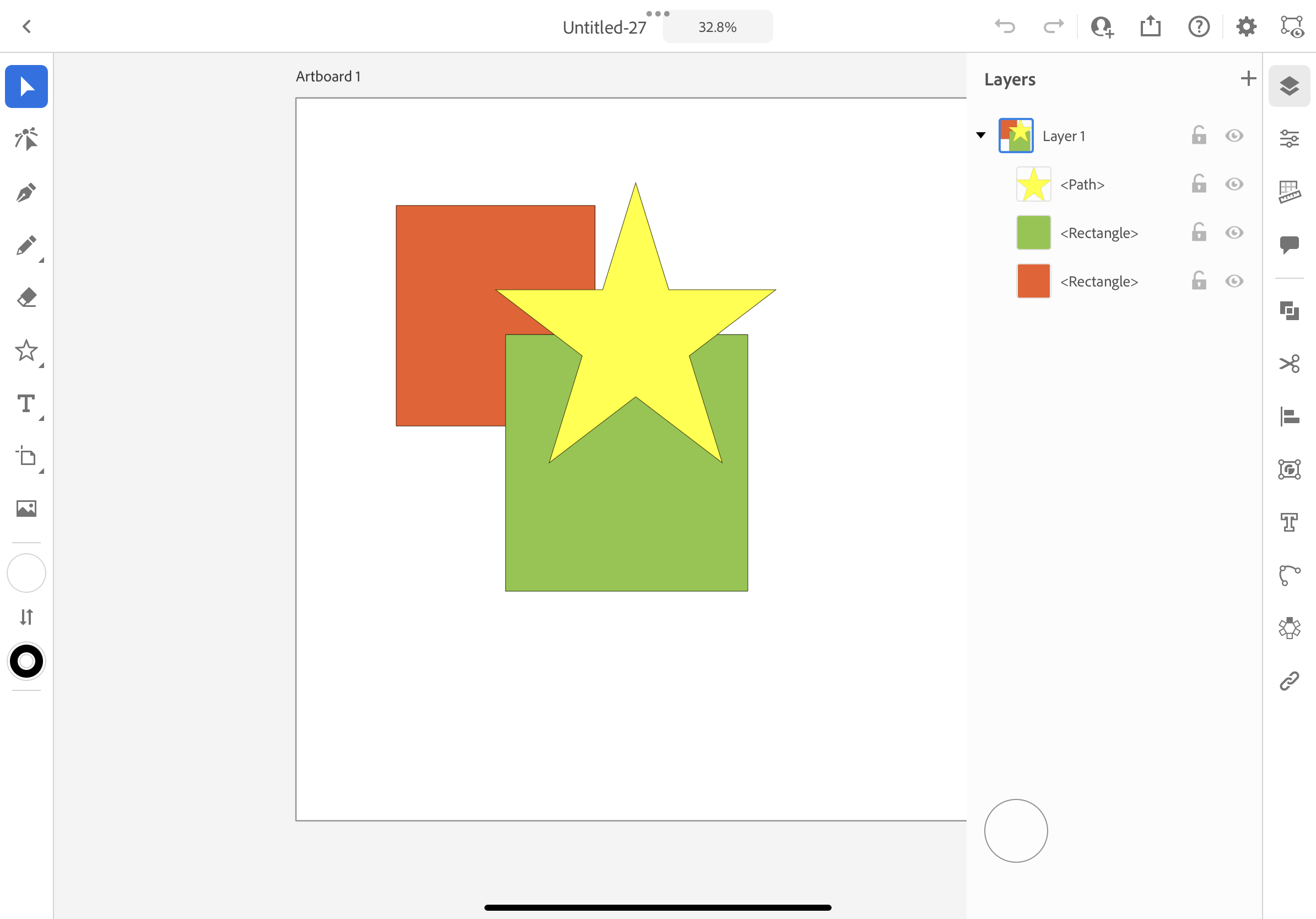Activate the Direct Selection tool
Viewport: 1316px width, 919px height.
point(26,139)
